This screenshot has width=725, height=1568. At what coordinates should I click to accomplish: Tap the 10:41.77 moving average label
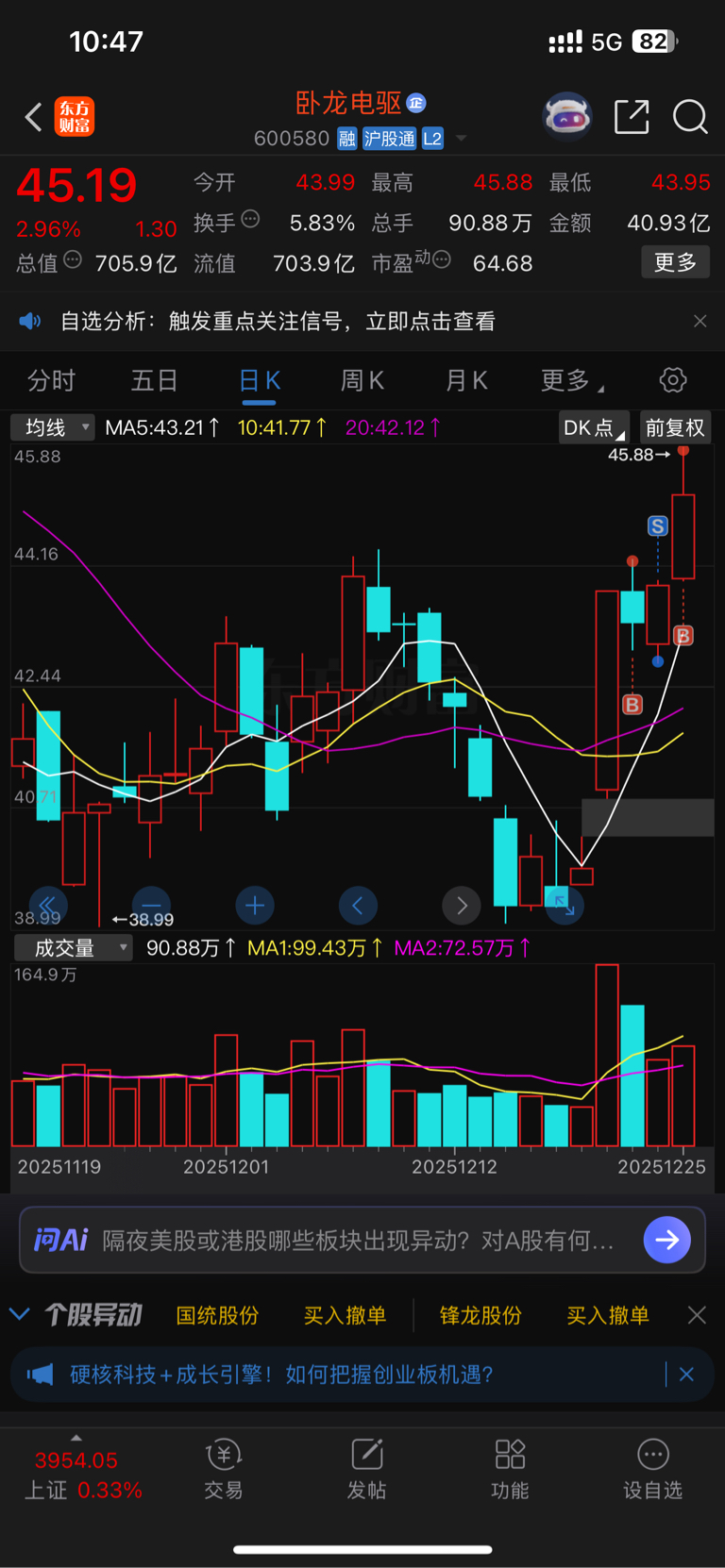(282, 427)
